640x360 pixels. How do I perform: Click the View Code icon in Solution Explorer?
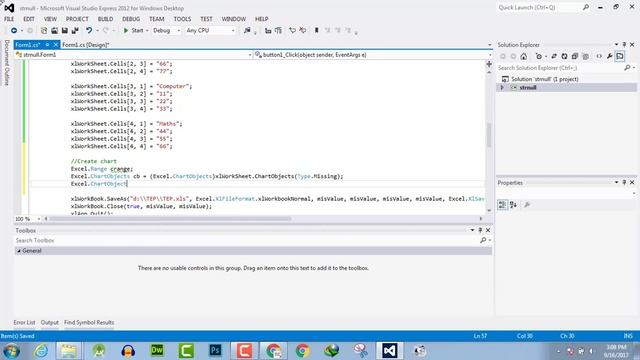599,56
